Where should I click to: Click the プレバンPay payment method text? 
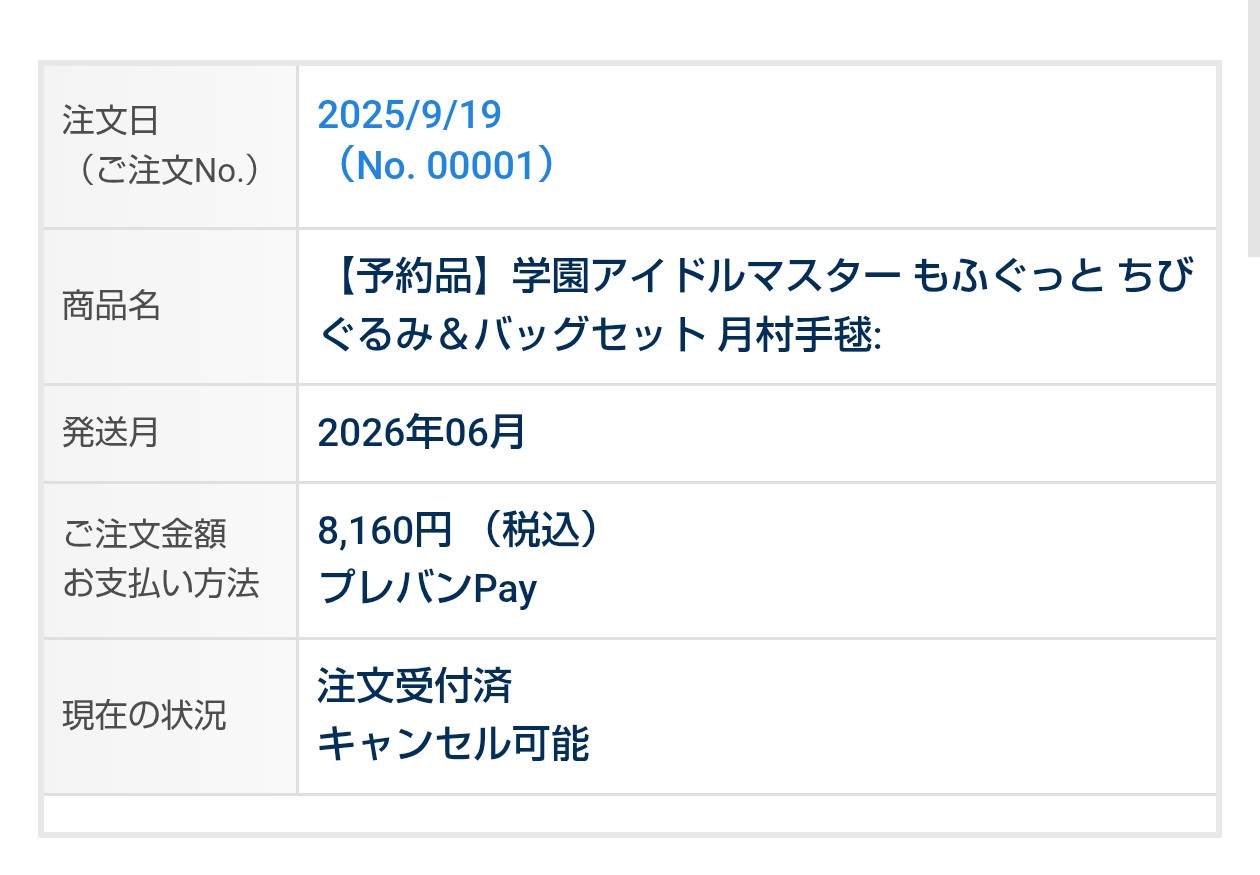(427, 588)
